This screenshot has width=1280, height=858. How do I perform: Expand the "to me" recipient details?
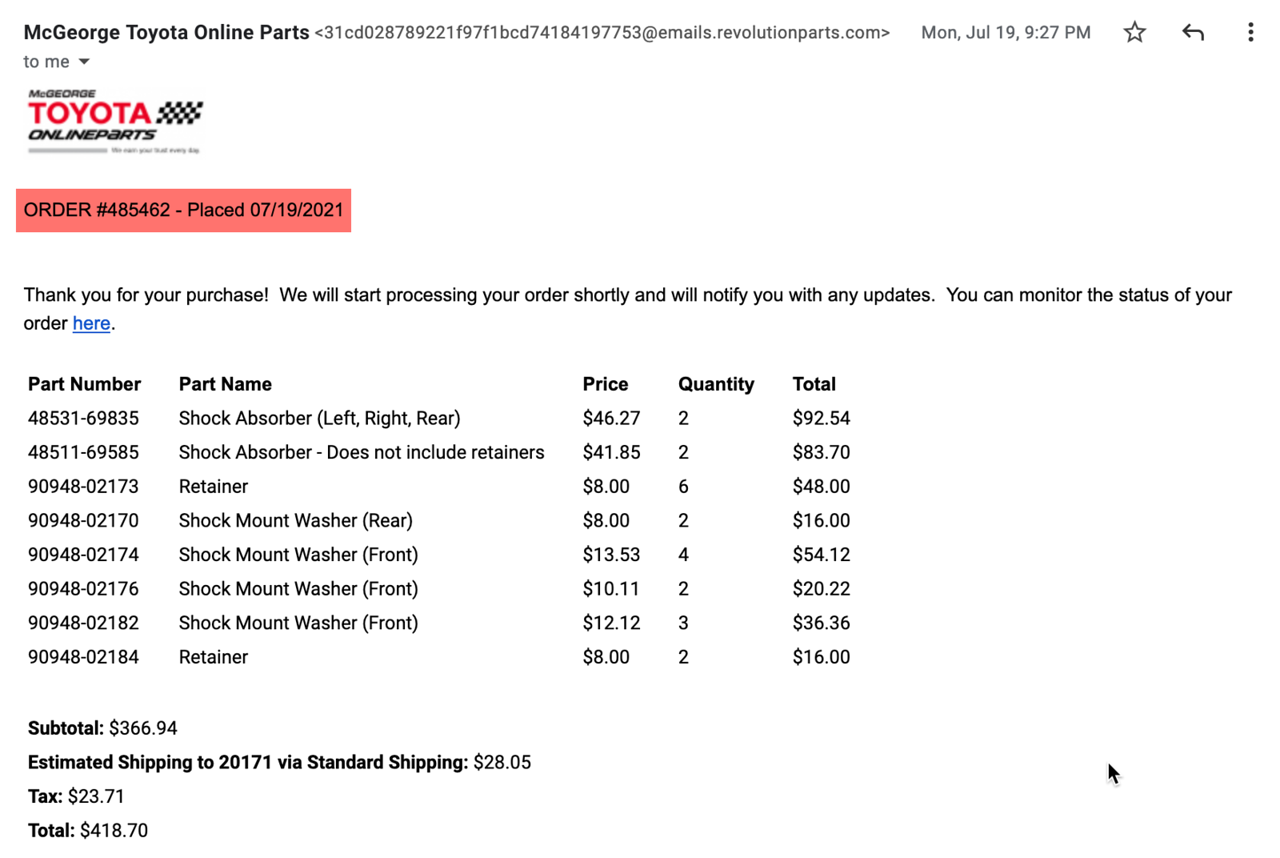coord(84,62)
